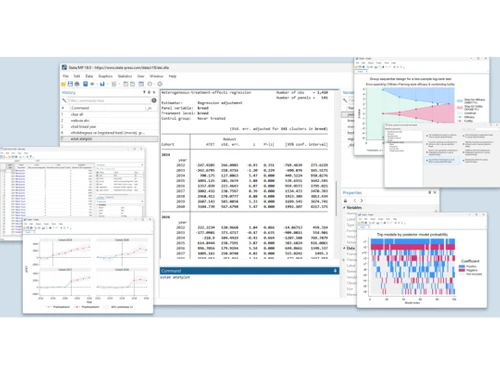The image size is (500, 375).
Task: Open the Data Editor (edit) toolbar icon
Action: point(126,84)
